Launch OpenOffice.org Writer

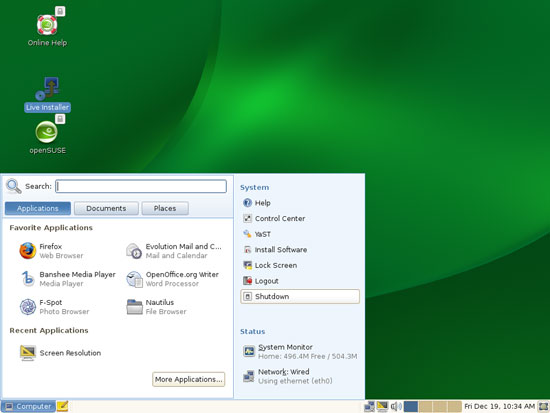(172, 279)
